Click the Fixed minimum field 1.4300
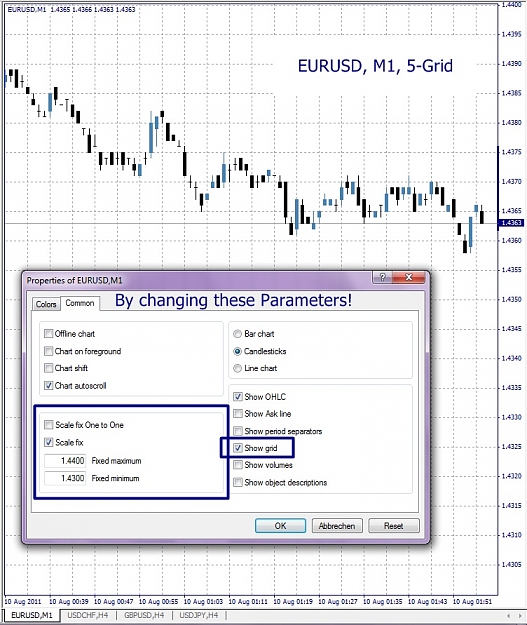527x625 pixels. pyautogui.click(x=65, y=478)
